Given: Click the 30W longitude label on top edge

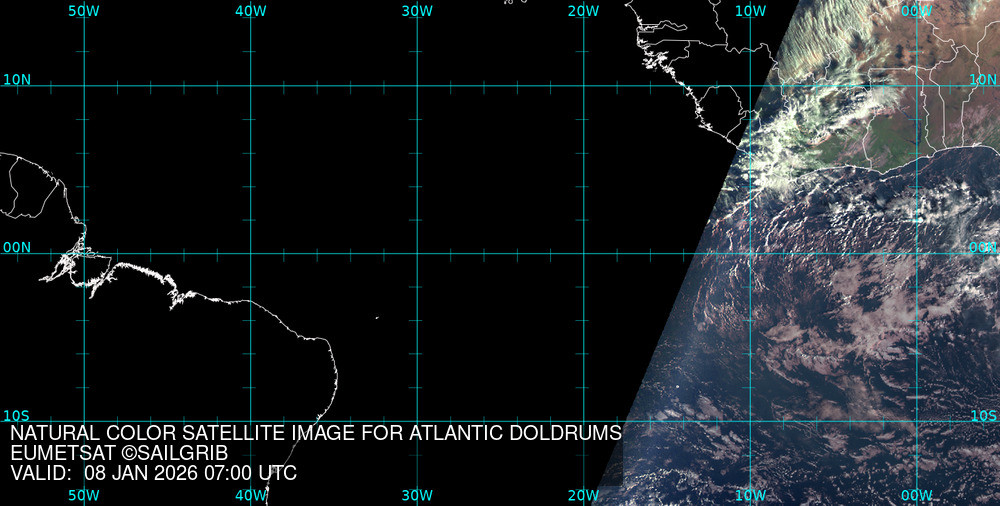Looking at the screenshot, I should [x=417, y=10].
